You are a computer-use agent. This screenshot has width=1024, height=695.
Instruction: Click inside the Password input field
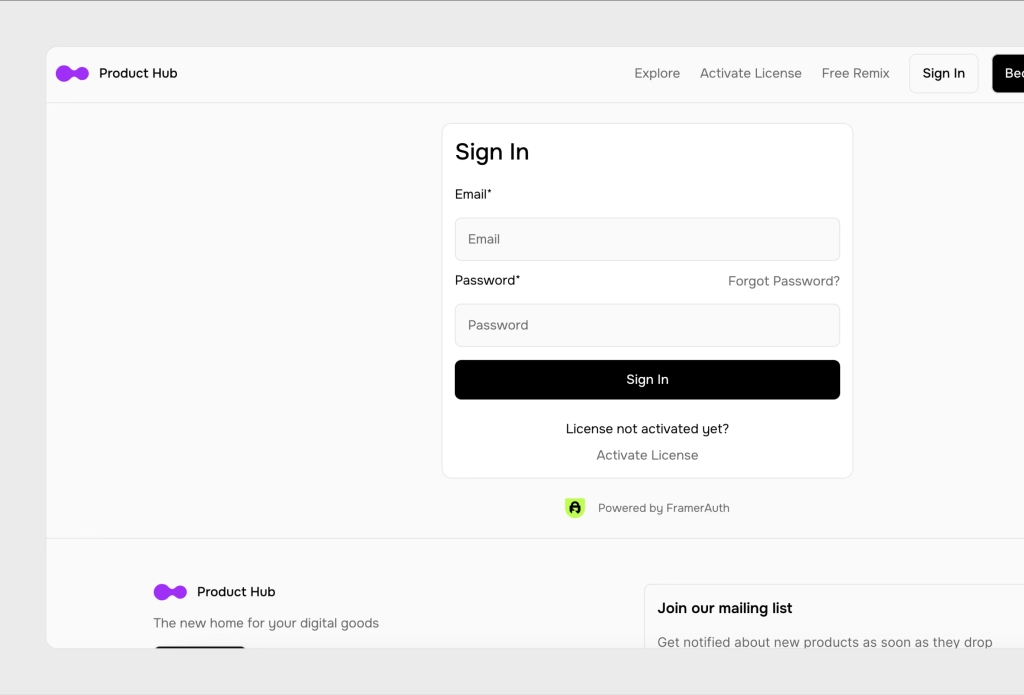[647, 325]
